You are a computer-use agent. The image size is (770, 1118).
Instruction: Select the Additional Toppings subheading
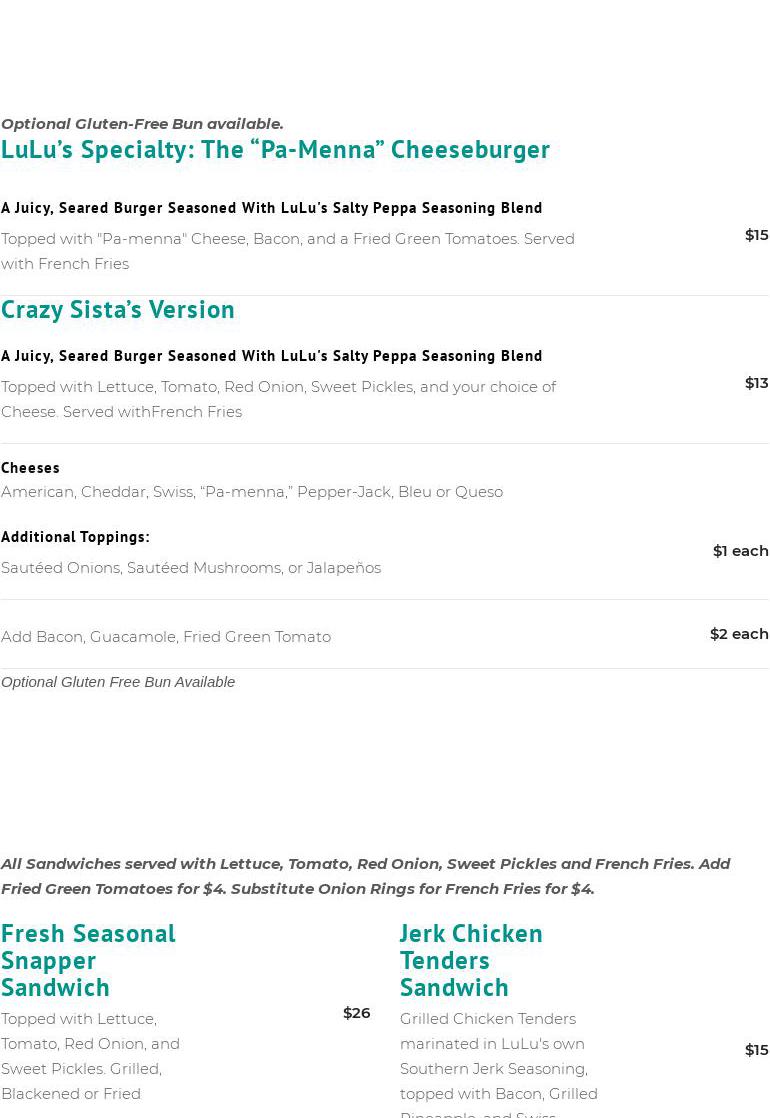(x=75, y=537)
